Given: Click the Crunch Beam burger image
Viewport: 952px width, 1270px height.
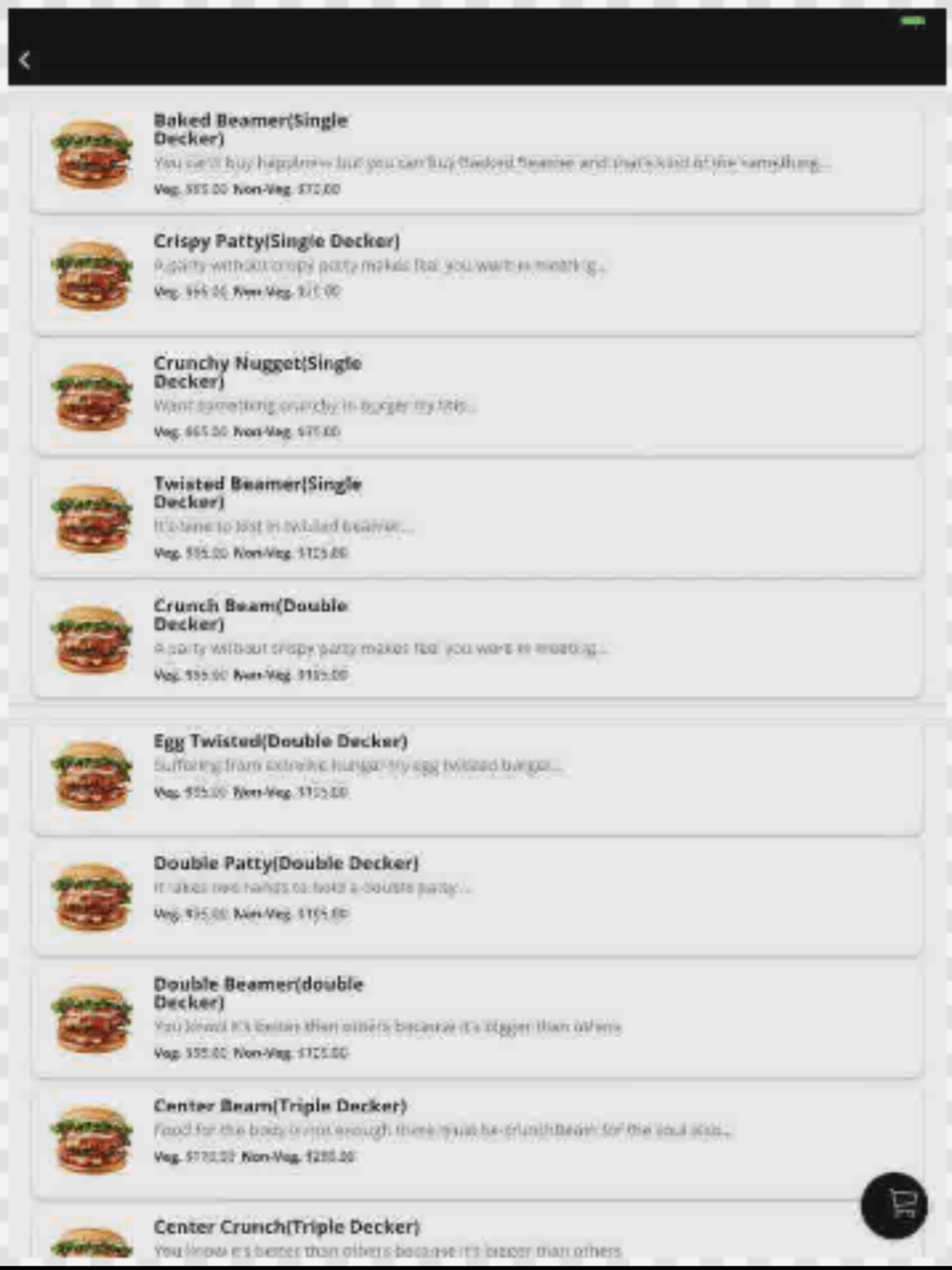Looking at the screenshot, I should point(91,640).
